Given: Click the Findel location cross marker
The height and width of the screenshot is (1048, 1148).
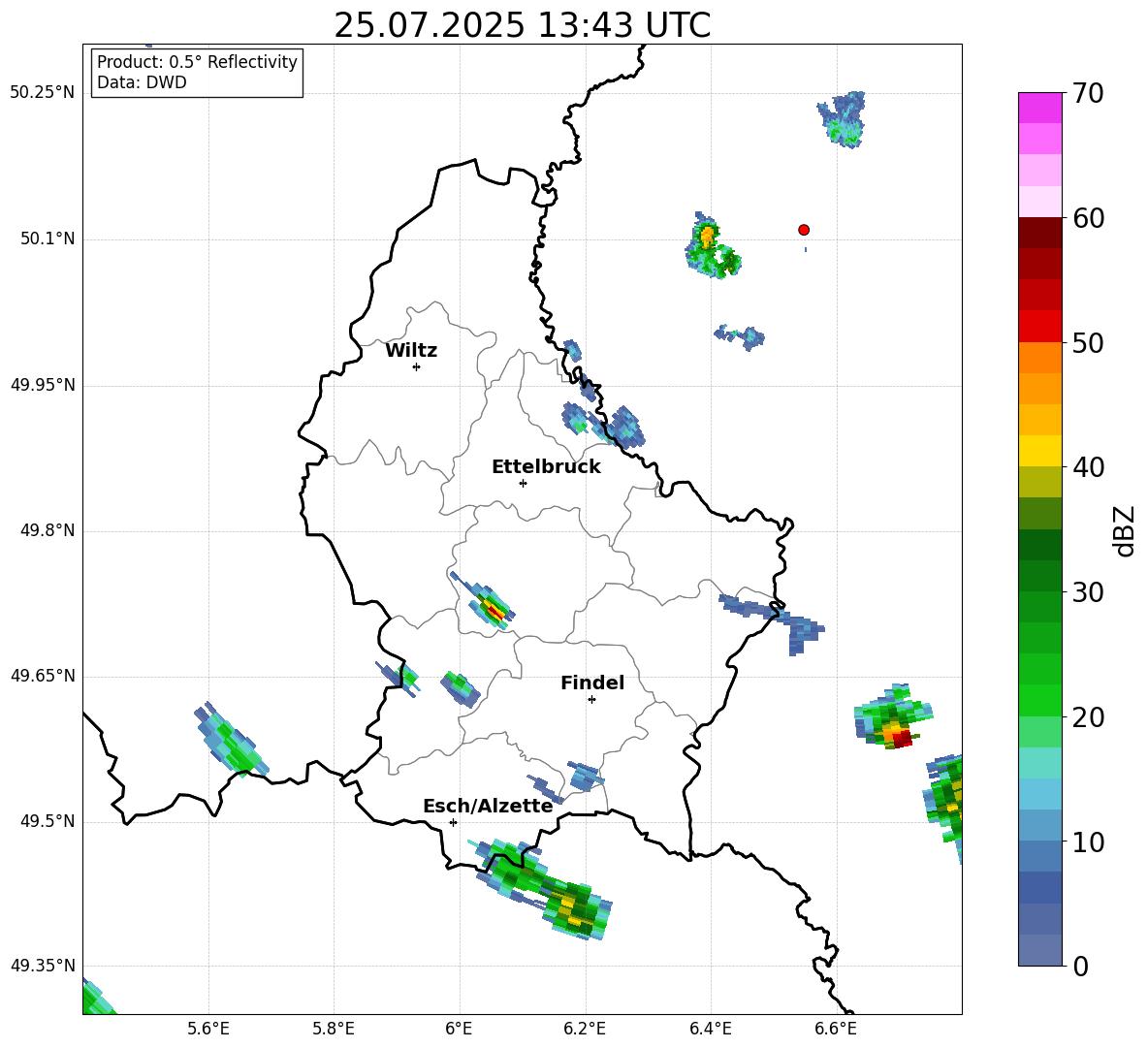Looking at the screenshot, I should (x=591, y=700).
